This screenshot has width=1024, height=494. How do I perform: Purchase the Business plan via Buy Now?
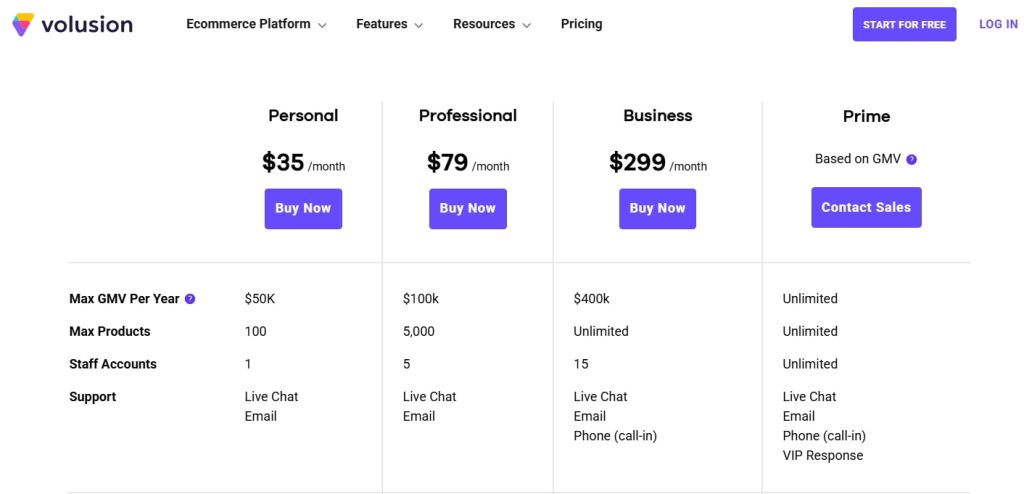[657, 208]
